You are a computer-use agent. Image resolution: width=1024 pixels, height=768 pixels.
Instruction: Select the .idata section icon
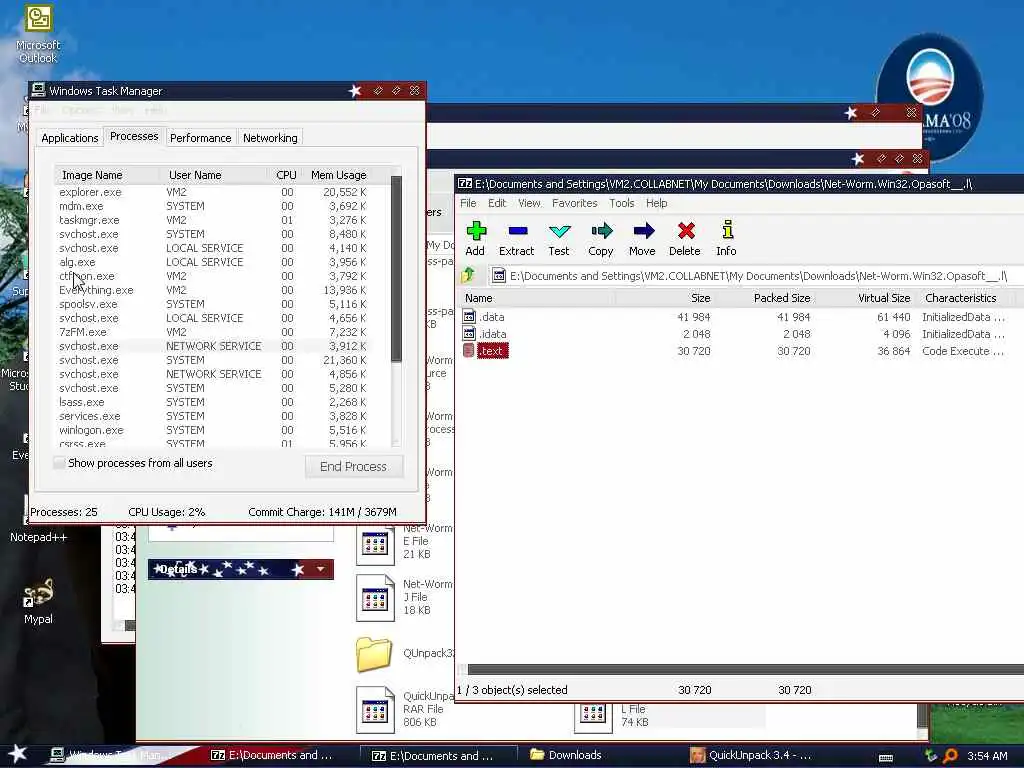click(468, 334)
